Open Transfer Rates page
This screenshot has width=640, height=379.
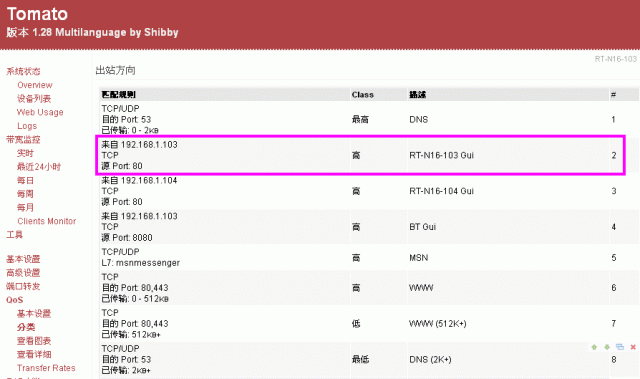point(46,368)
